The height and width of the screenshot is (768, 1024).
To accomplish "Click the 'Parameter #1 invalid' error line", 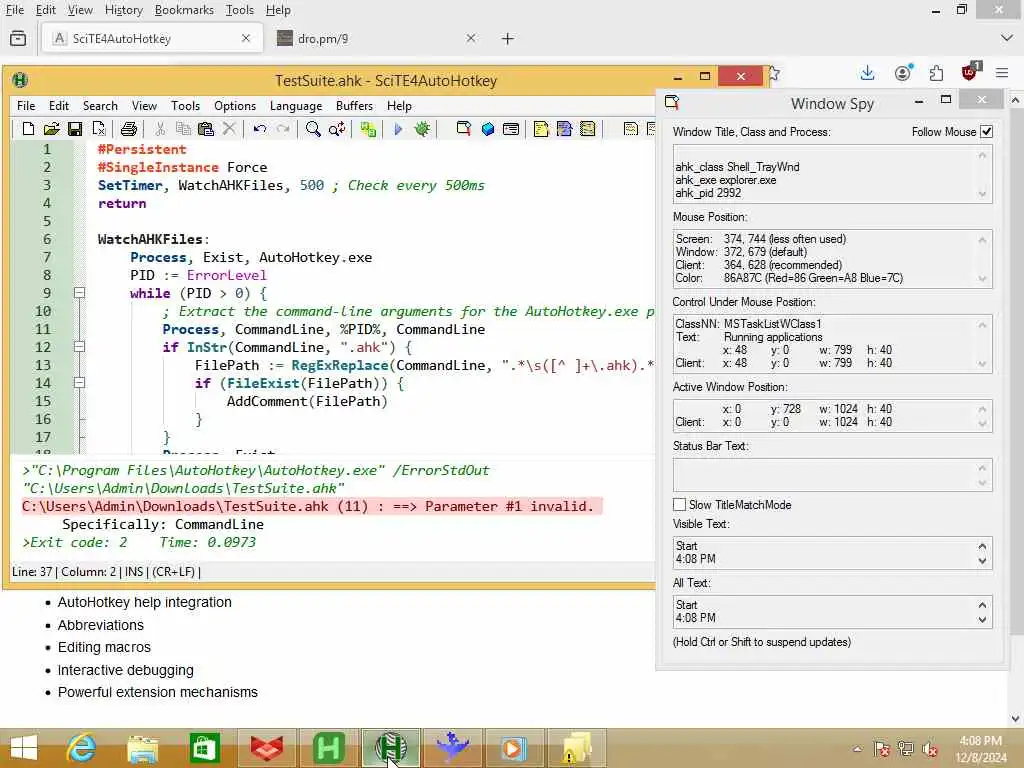I will coord(312,506).
